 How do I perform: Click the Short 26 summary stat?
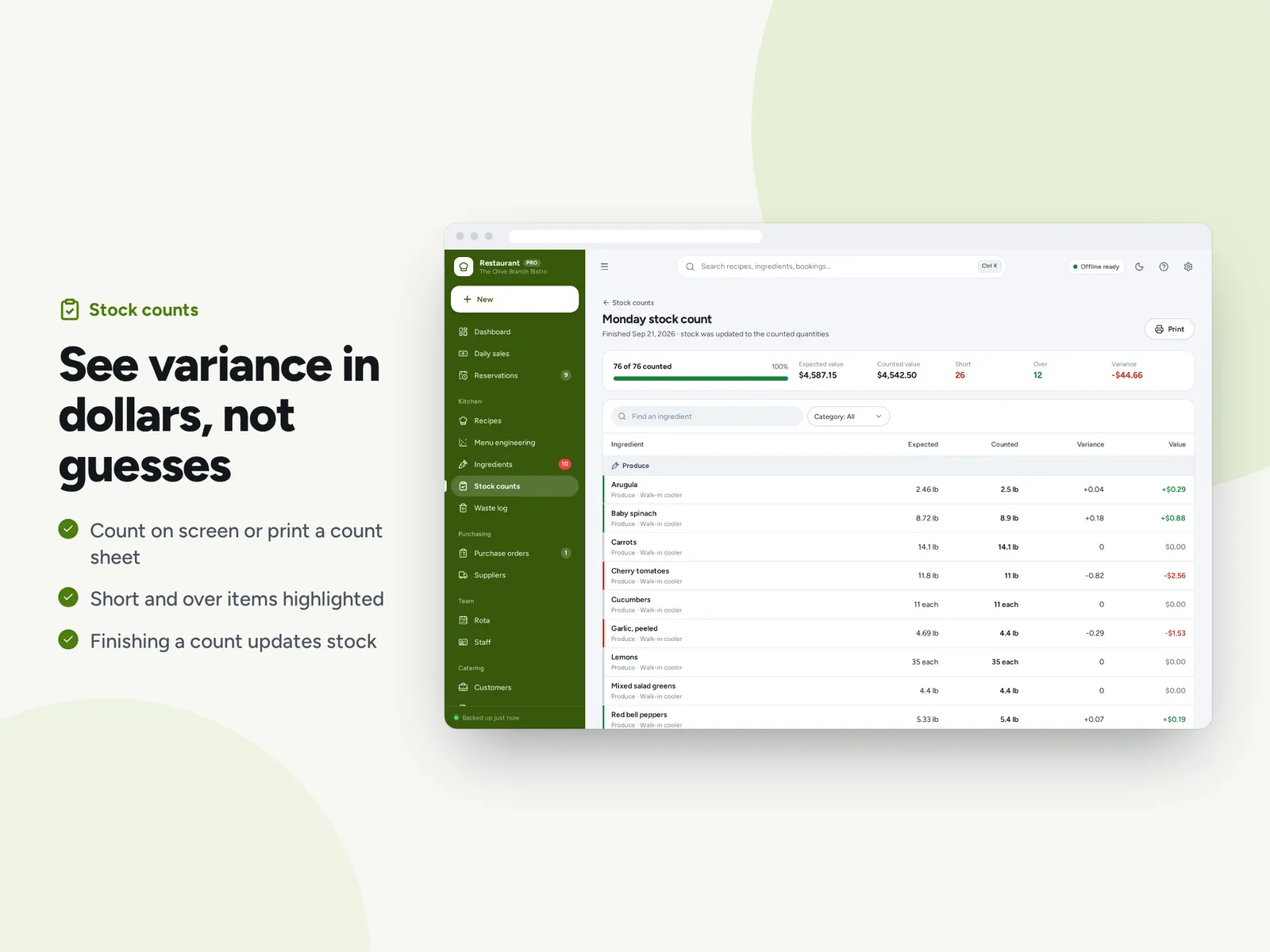[x=962, y=370]
